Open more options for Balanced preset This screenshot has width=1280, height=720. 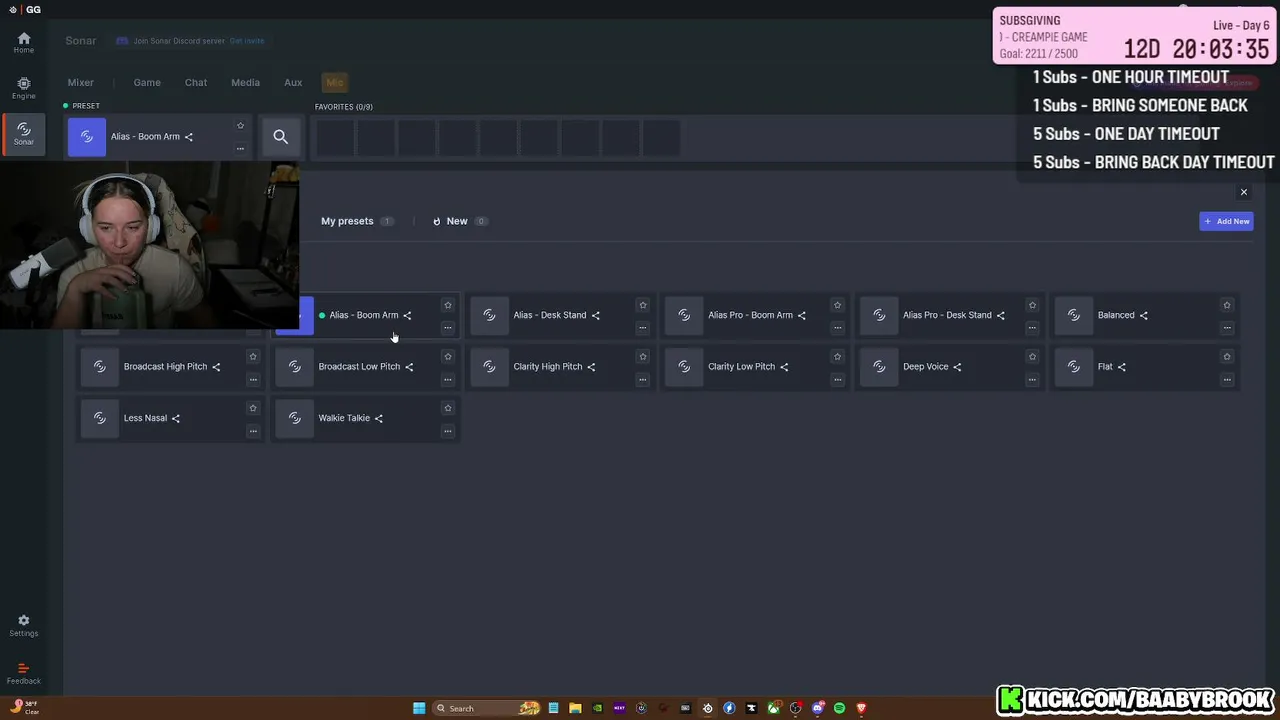coord(1227,328)
